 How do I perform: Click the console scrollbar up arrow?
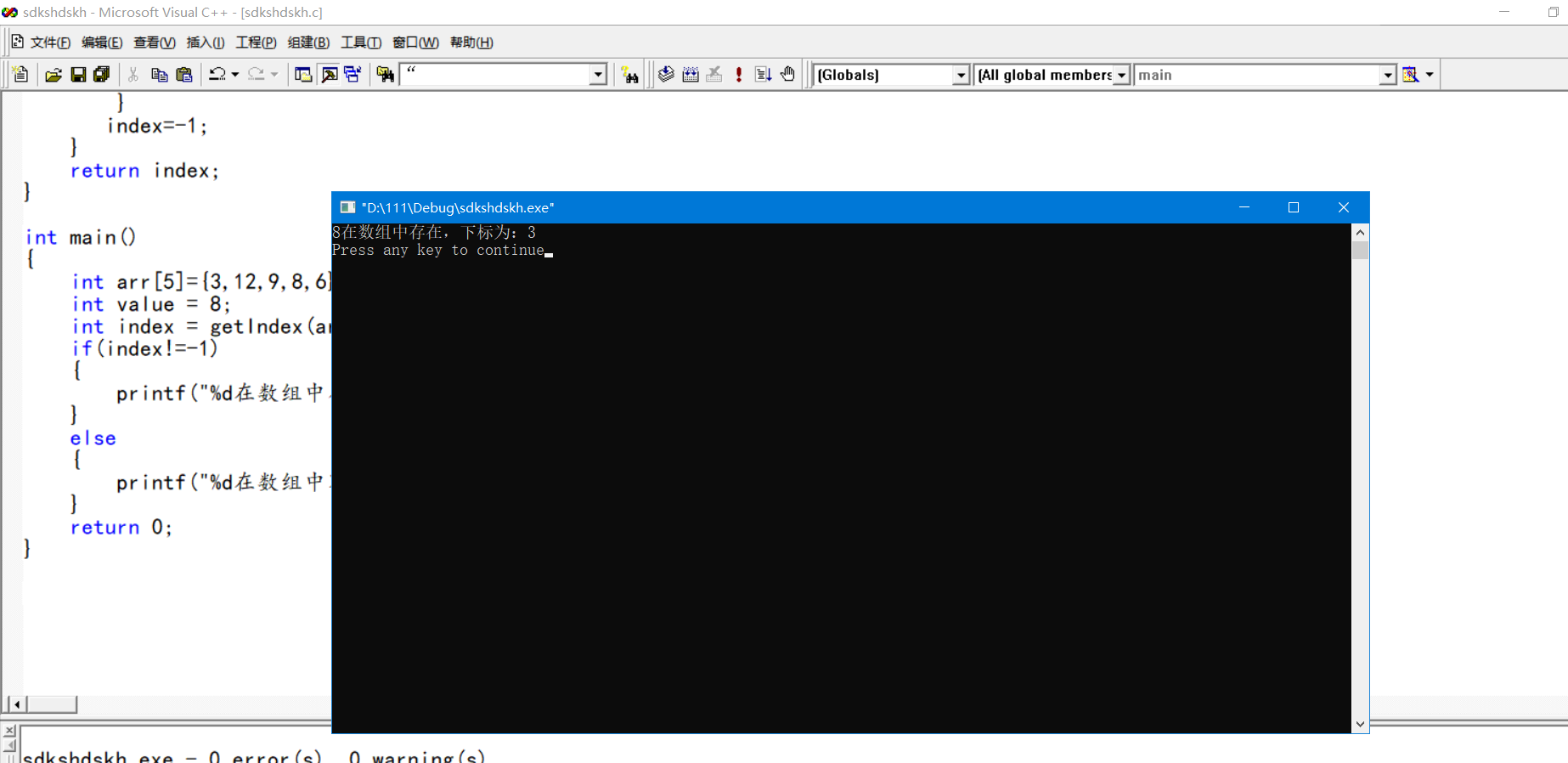coord(1360,232)
